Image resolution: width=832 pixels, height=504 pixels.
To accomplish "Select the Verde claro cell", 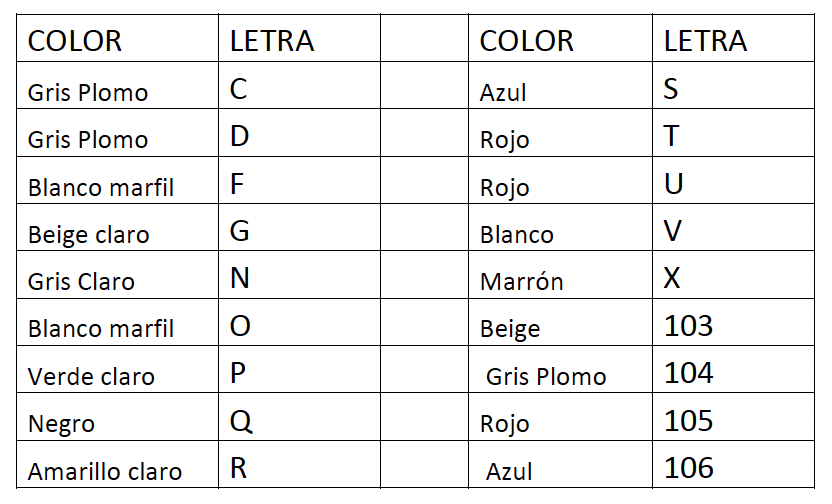I will 91,377.
